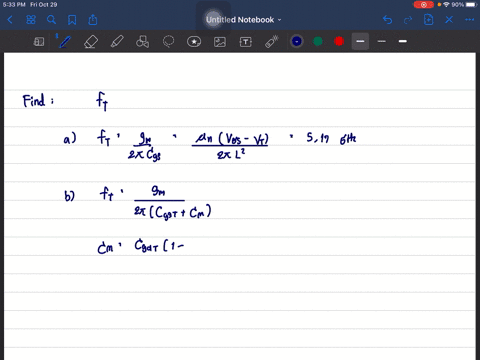Tap the screen recording indicator
Image resolution: width=480 pixels, height=360 pixels.
coord(424,5)
